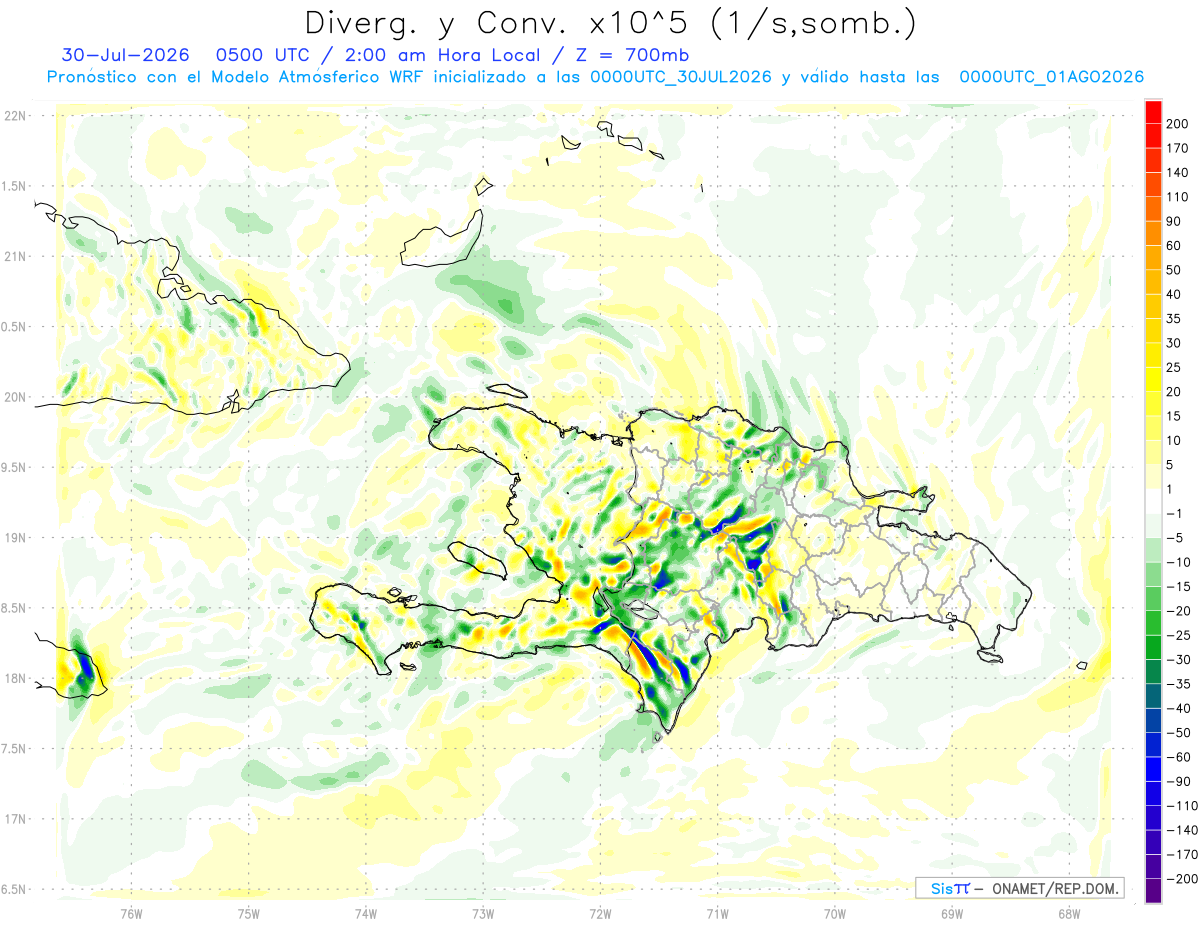Click the '73W' longitude label

pos(482,913)
